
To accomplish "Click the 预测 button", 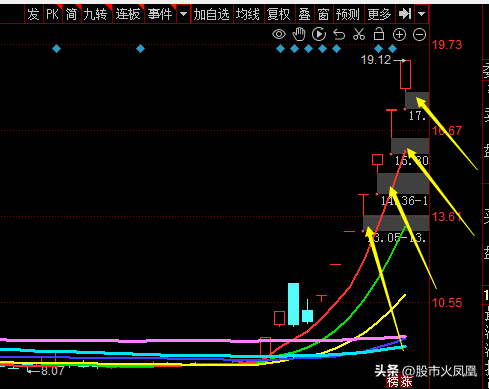I will (x=348, y=14).
